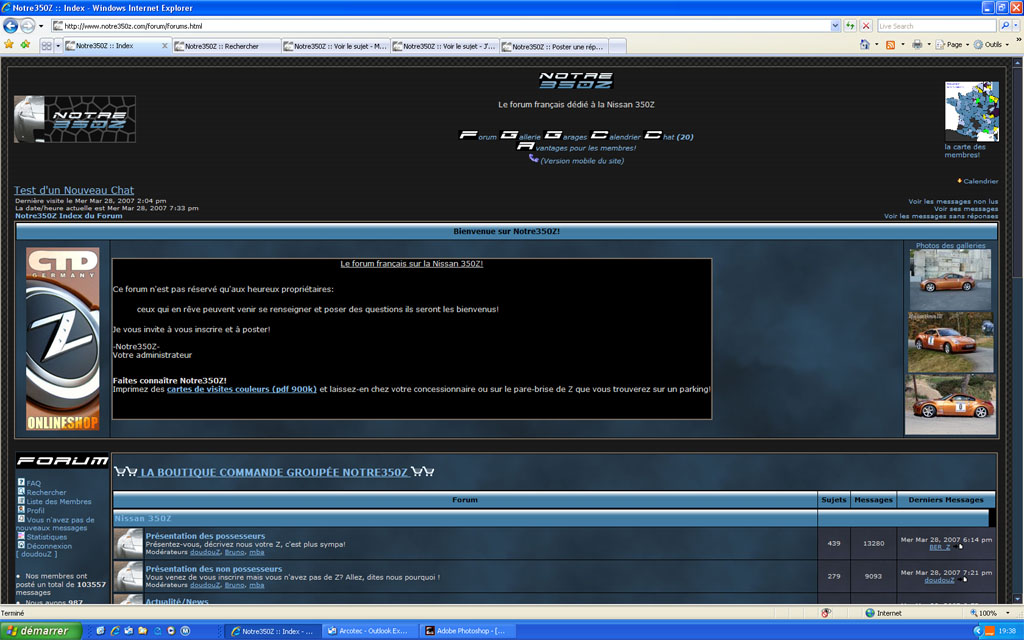Click the RSS feeds icon
The width and height of the screenshot is (1024, 640).
click(x=890, y=45)
